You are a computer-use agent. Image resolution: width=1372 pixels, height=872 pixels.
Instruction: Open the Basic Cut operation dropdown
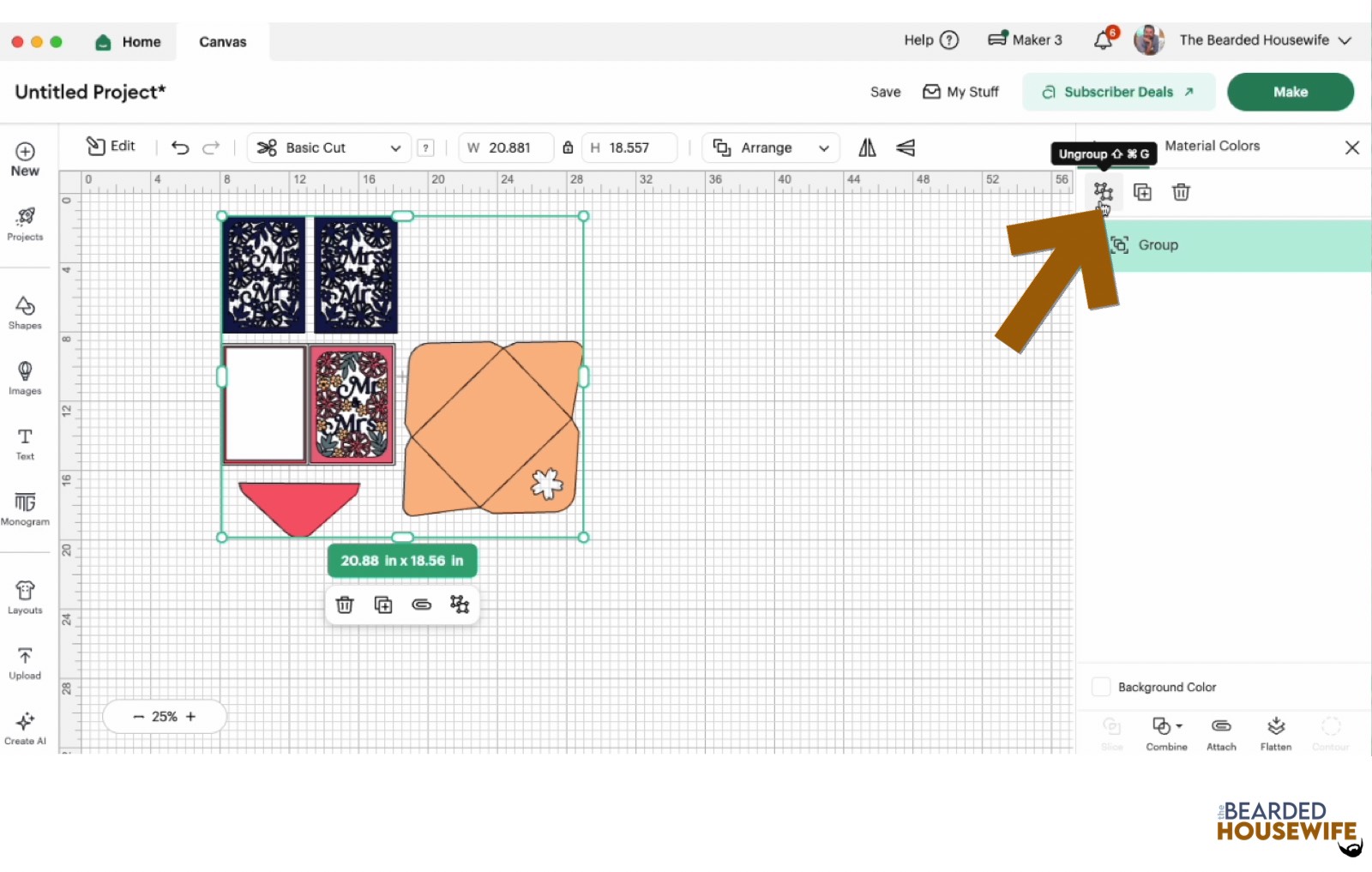coord(328,147)
